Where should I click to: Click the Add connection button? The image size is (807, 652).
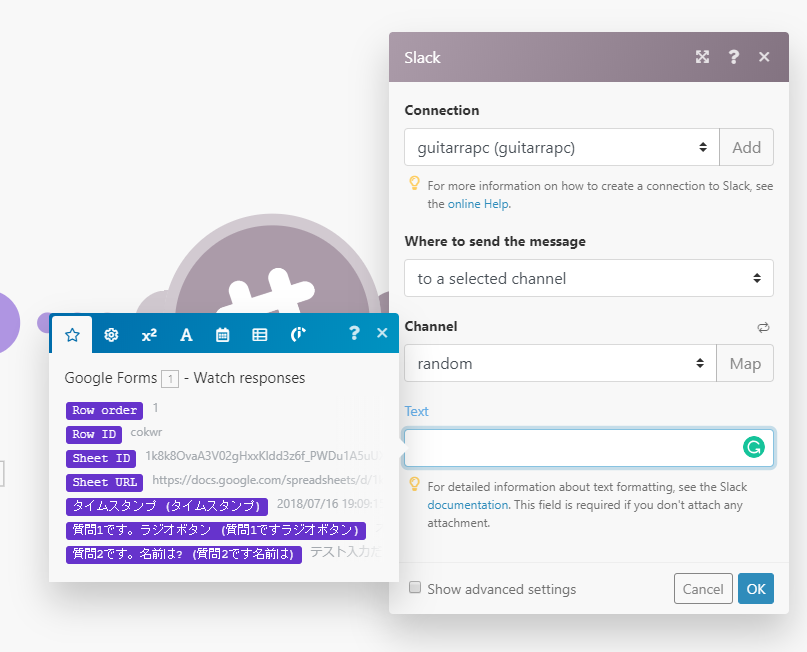746,147
